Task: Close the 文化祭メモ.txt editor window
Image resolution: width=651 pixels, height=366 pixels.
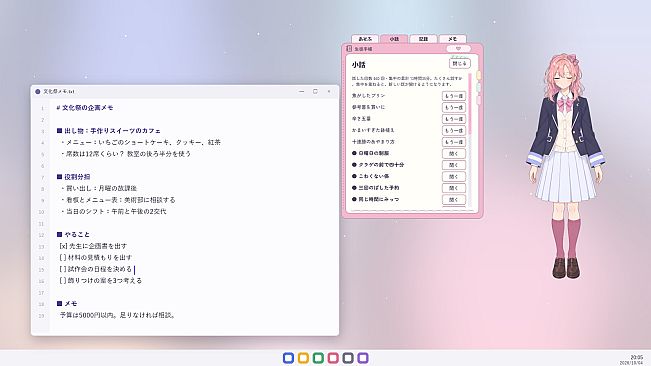Action: [329, 91]
